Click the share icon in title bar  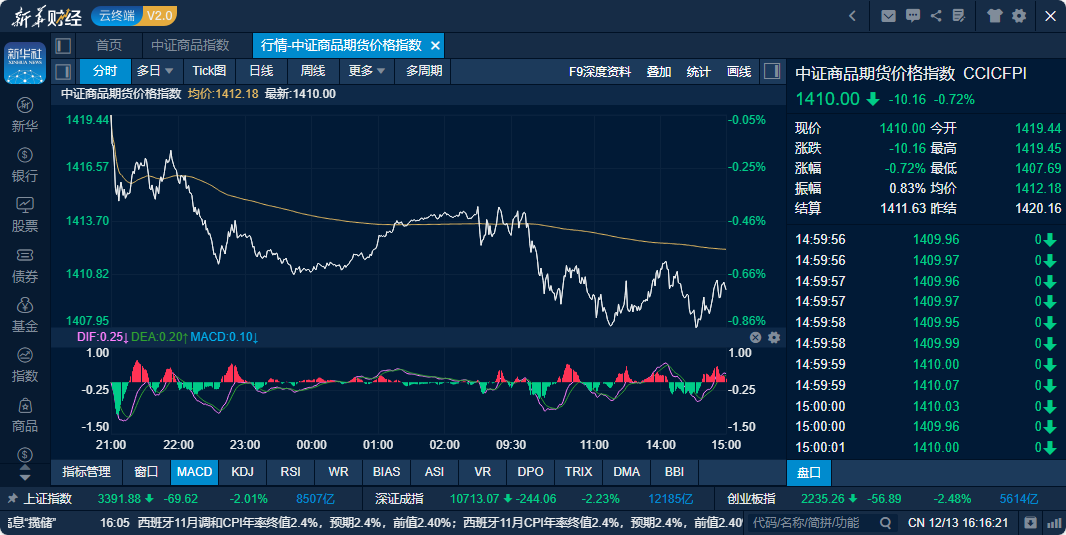(x=936, y=15)
